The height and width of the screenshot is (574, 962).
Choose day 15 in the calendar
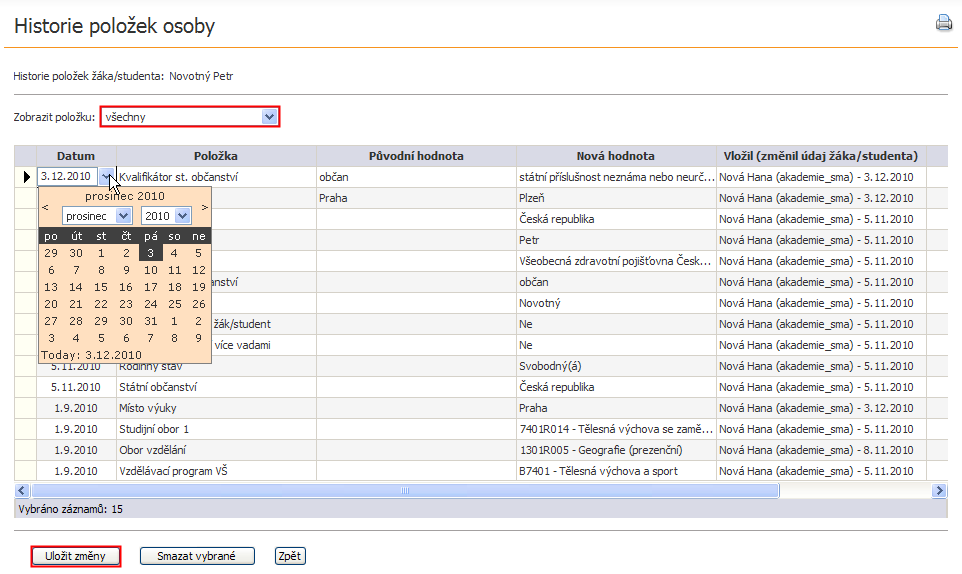pos(101,287)
